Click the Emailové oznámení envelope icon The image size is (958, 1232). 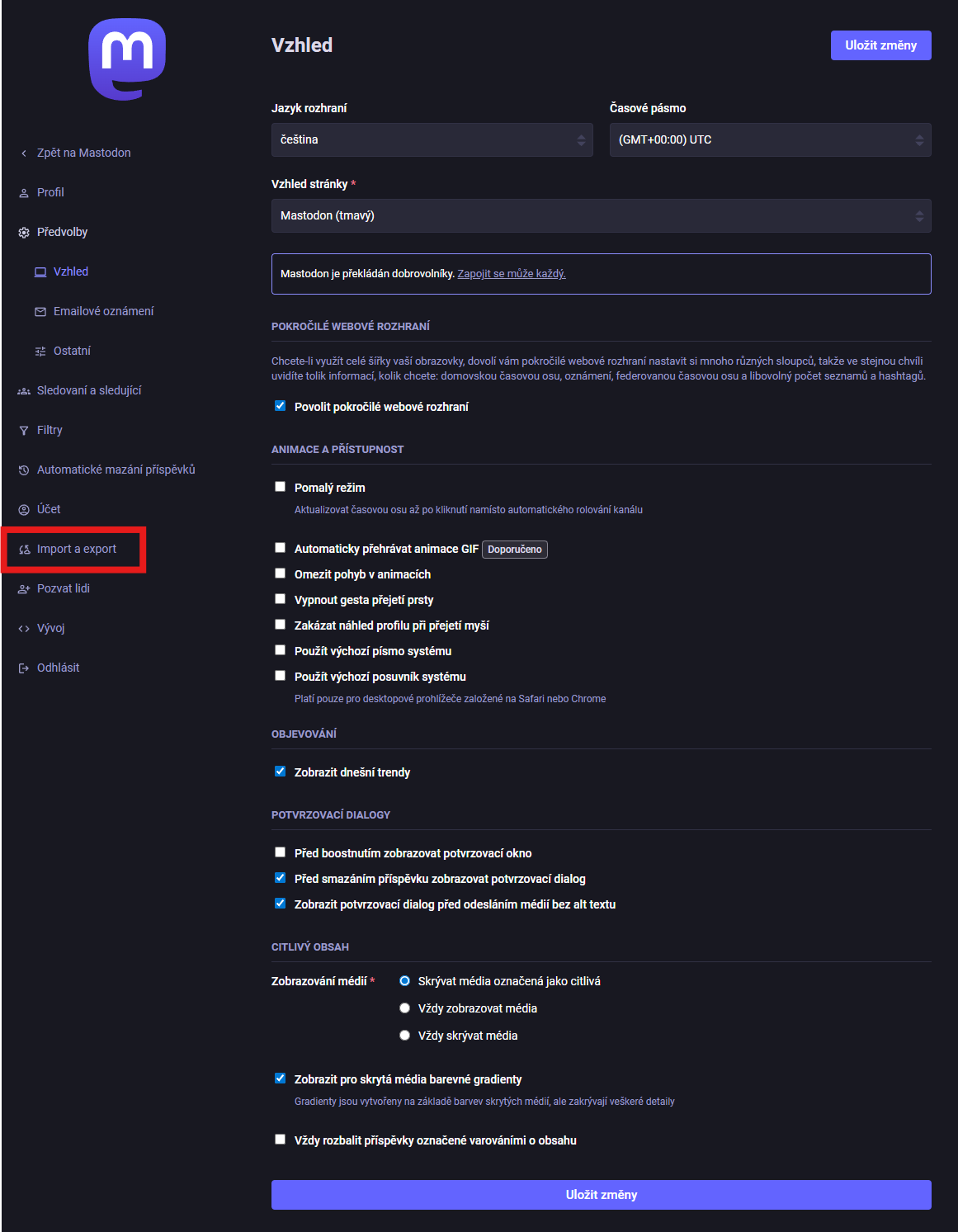tap(40, 312)
